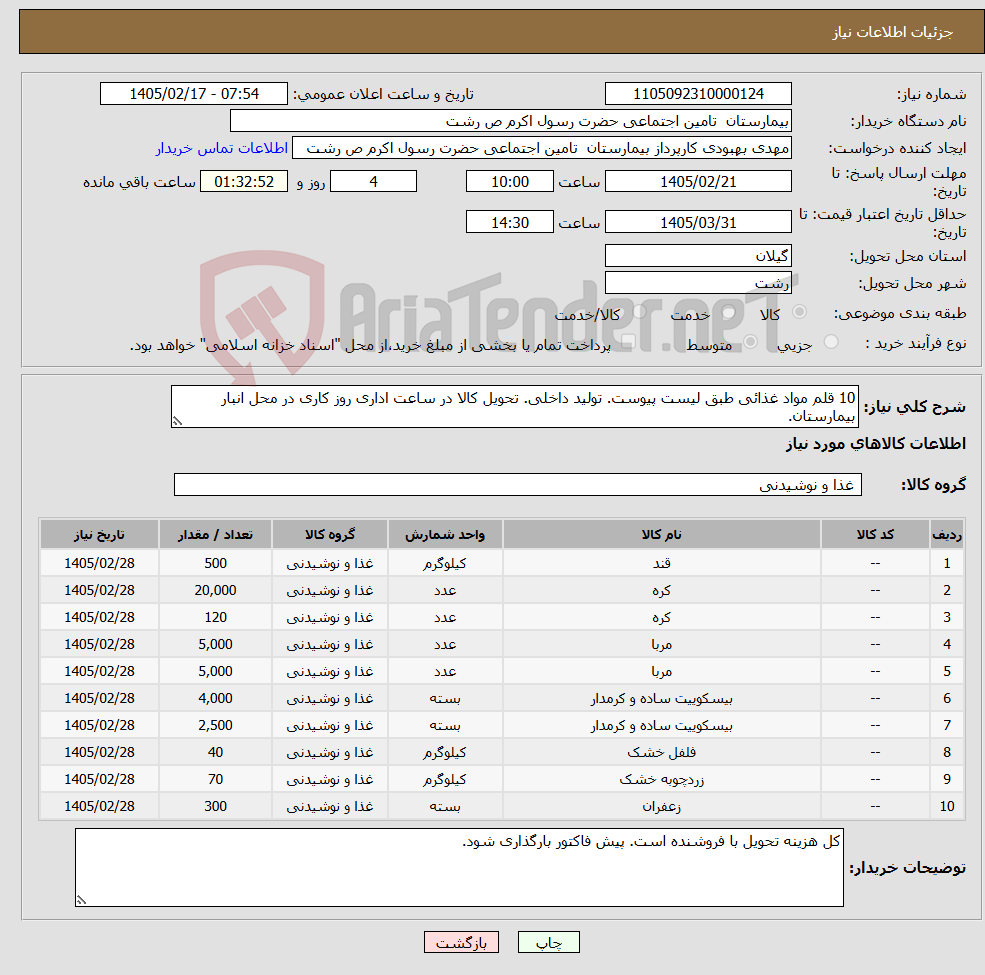This screenshot has height=975, width=985.
Task: Select the کالا radio button
Action: [x=800, y=312]
